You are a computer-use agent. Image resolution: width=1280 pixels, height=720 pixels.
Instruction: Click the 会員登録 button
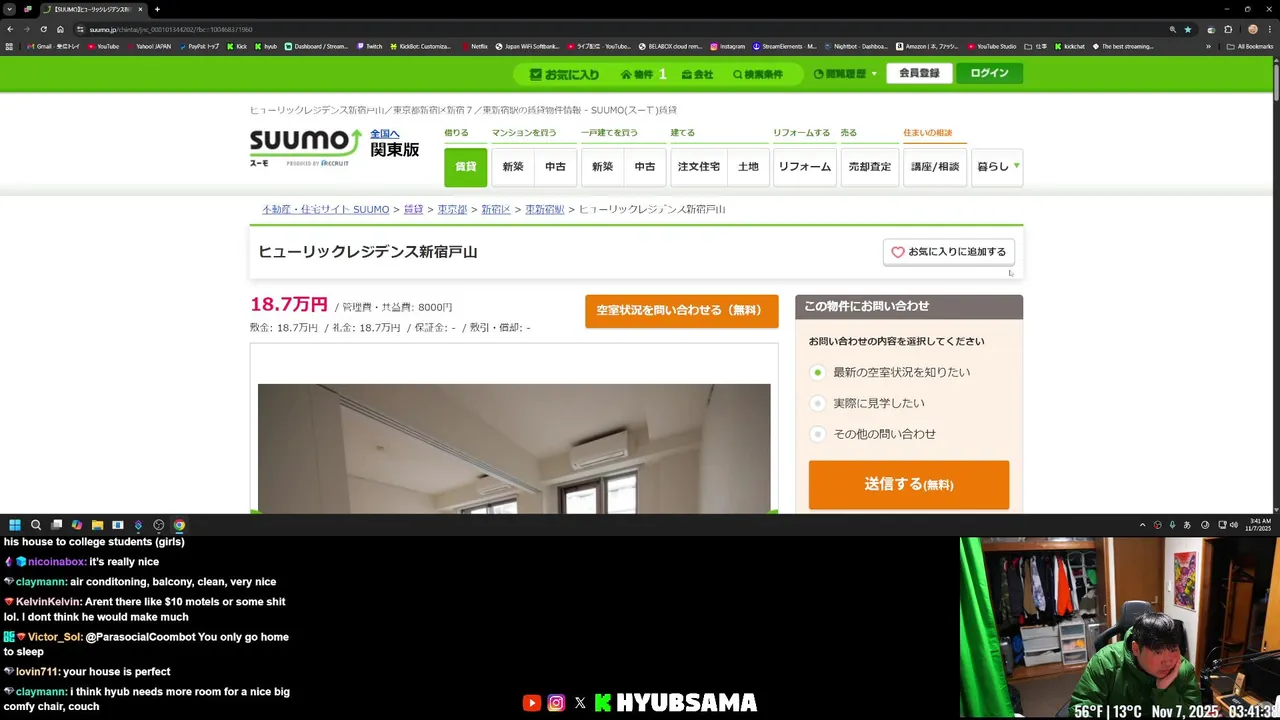tap(919, 73)
